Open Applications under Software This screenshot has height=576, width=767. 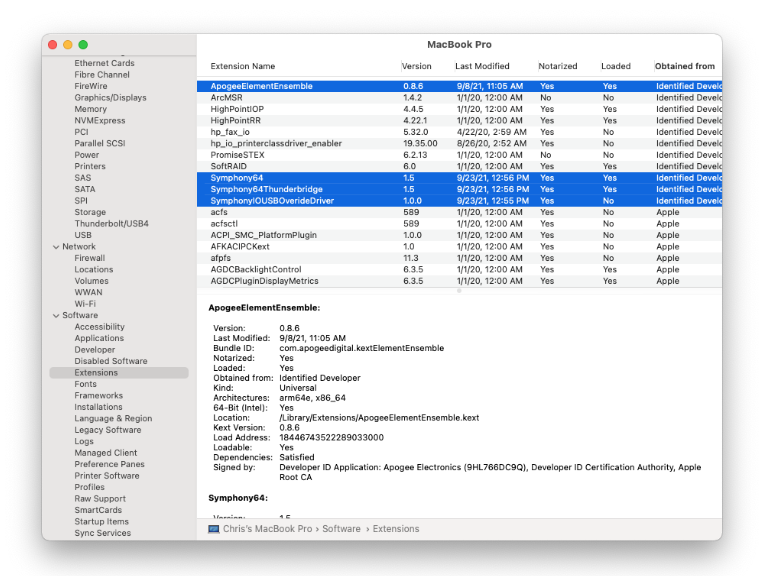99,338
